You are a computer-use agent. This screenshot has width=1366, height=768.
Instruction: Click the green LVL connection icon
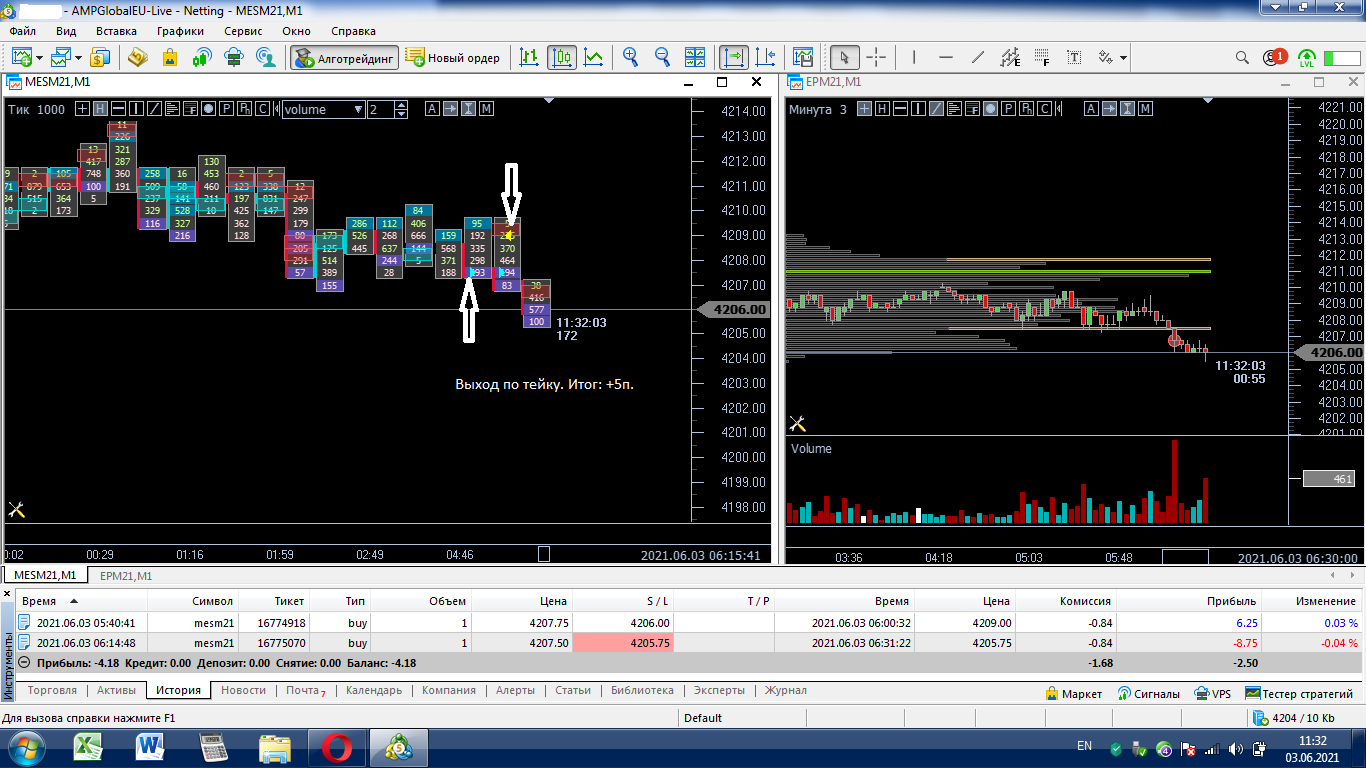pyautogui.click(x=1306, y=57)
